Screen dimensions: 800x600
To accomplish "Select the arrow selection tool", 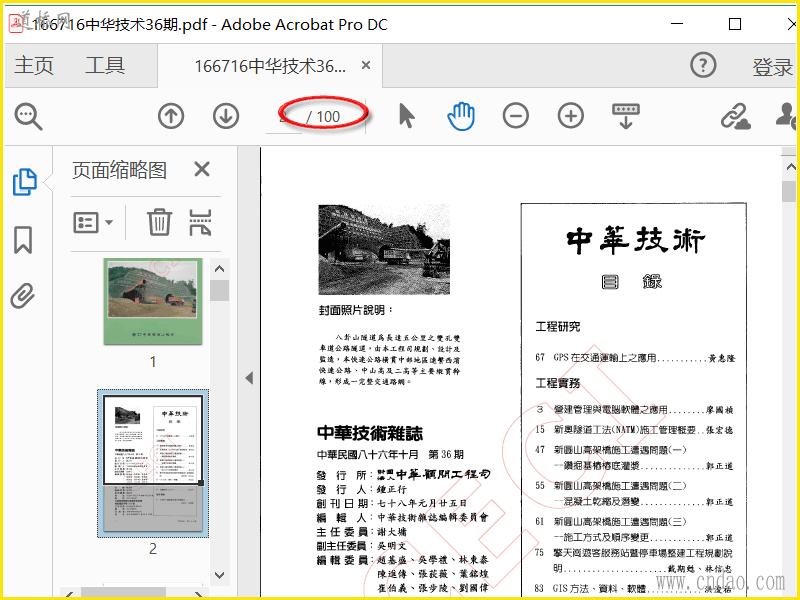I will (x=406, y=116).
